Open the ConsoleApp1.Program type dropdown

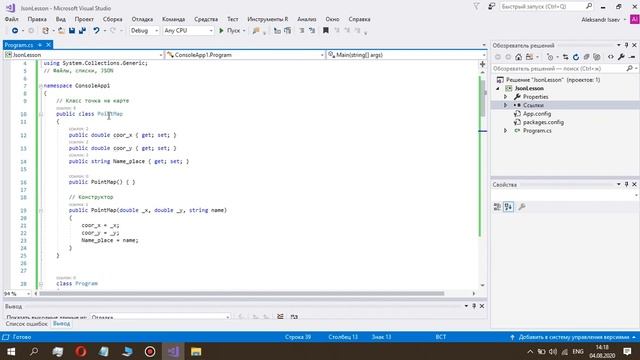click(245, 55)
